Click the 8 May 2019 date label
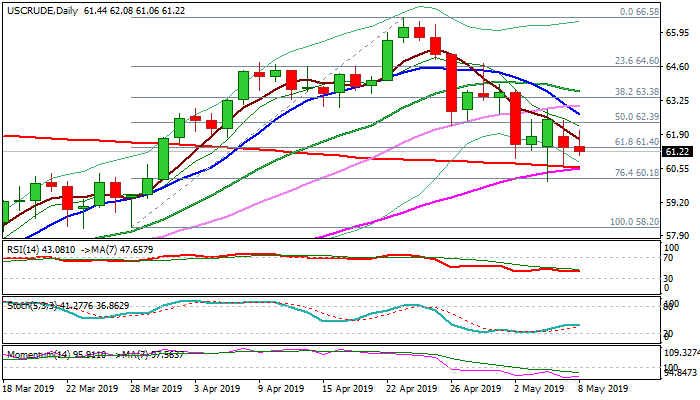Viewport: 700px width, 400px height. point(607,390)
